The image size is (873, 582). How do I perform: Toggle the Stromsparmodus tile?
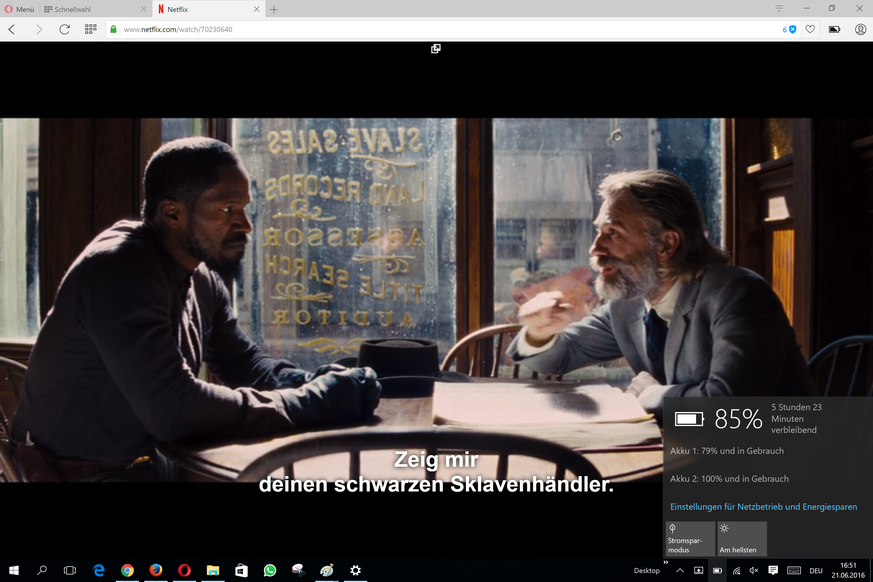pyautogui.click(x=690, y=539)
